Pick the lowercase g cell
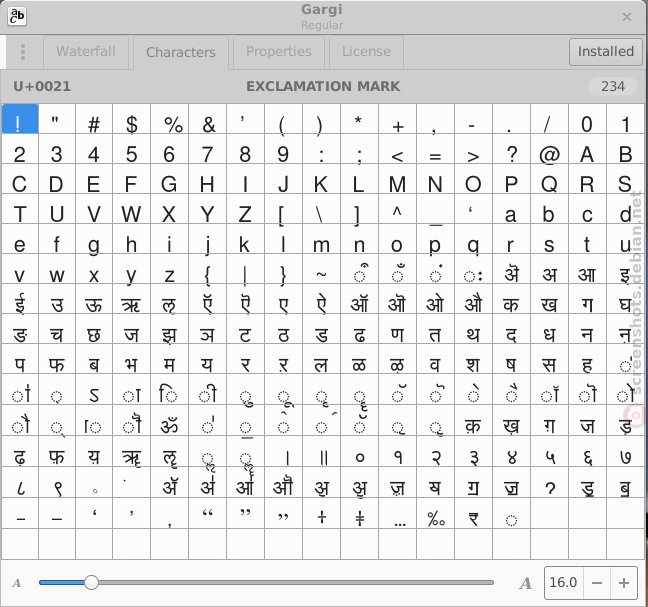 point(94,239)
